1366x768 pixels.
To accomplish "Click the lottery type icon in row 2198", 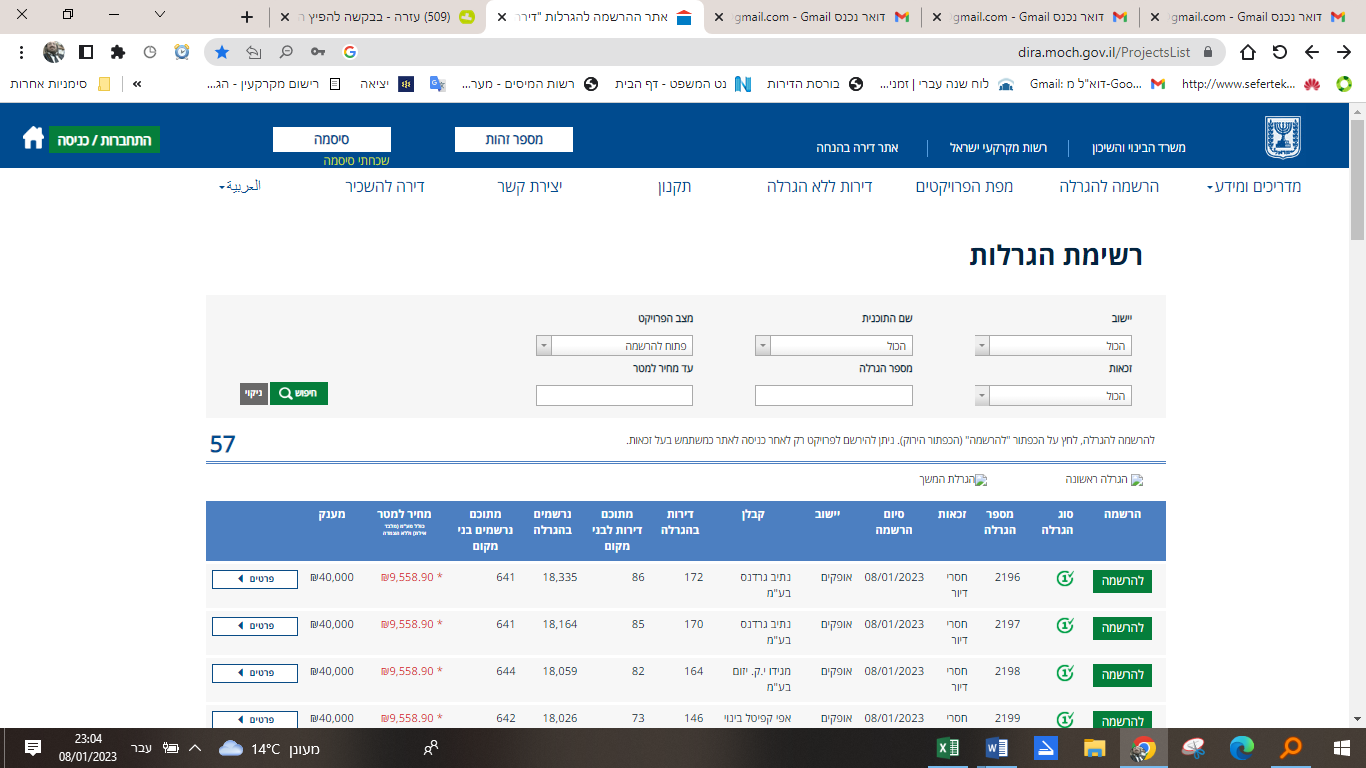I will pyautogui.click(x=1065, y=672).
